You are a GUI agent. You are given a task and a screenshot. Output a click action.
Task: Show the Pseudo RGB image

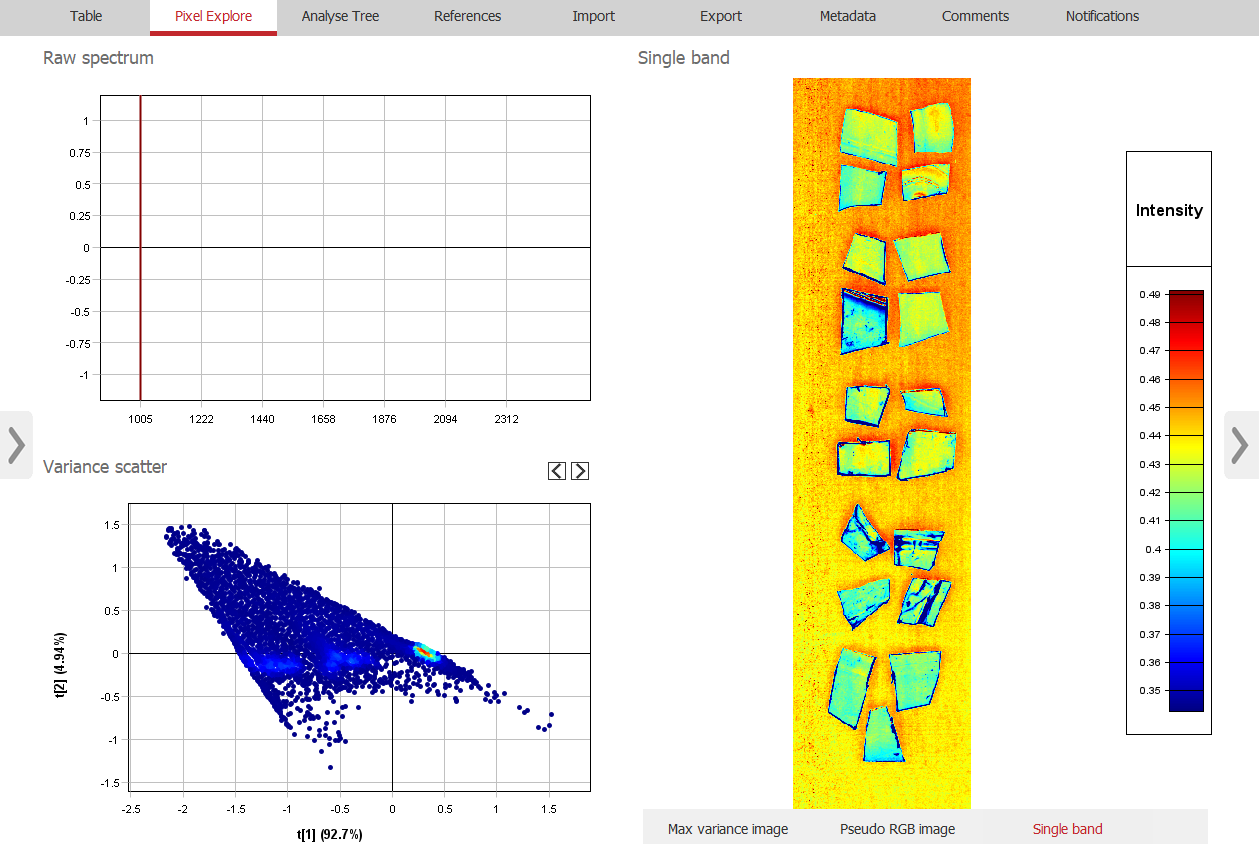pyautogui.click(x=897, y=829)
